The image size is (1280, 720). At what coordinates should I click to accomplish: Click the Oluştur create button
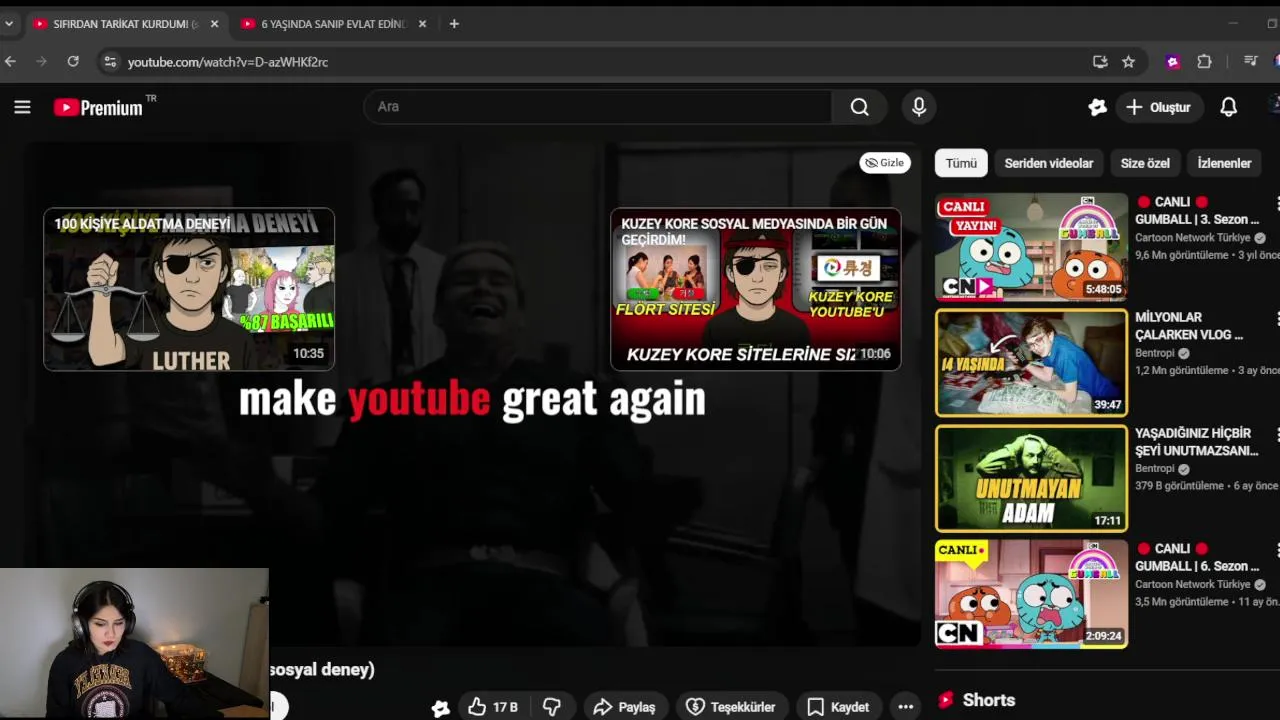[1158, 107]
